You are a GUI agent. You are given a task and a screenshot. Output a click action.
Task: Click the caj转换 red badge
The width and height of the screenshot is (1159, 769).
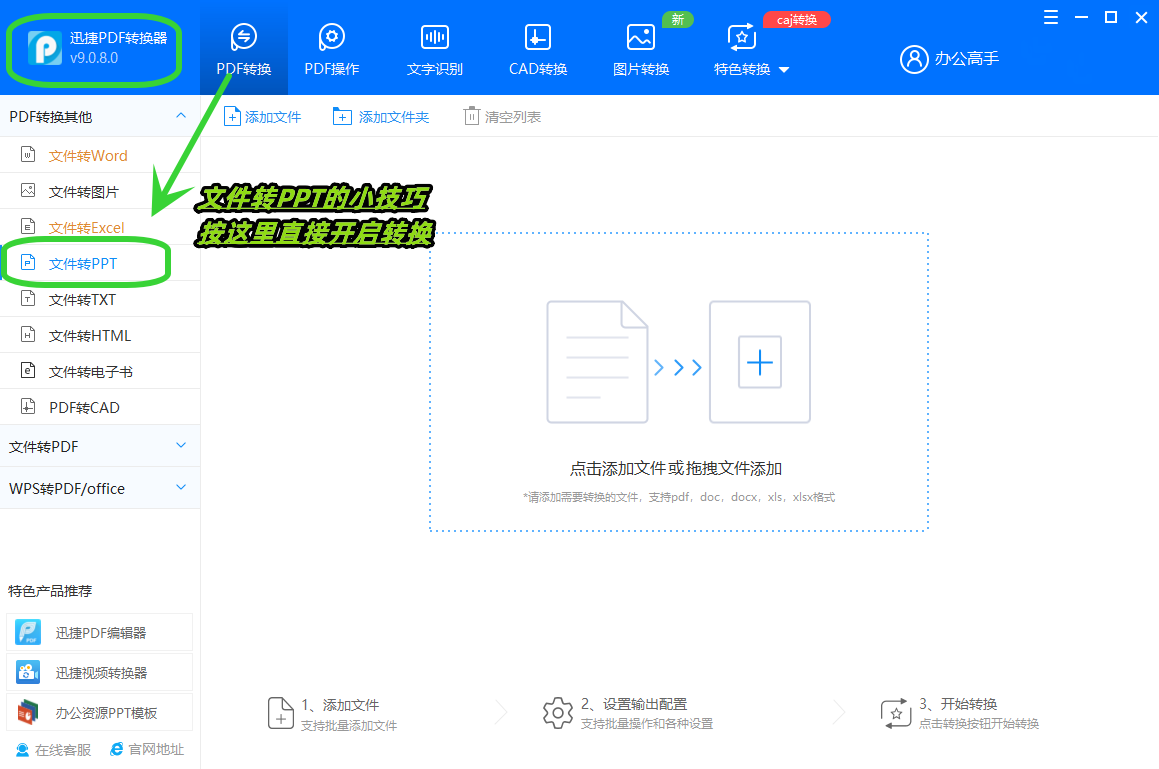pos(796,20)
